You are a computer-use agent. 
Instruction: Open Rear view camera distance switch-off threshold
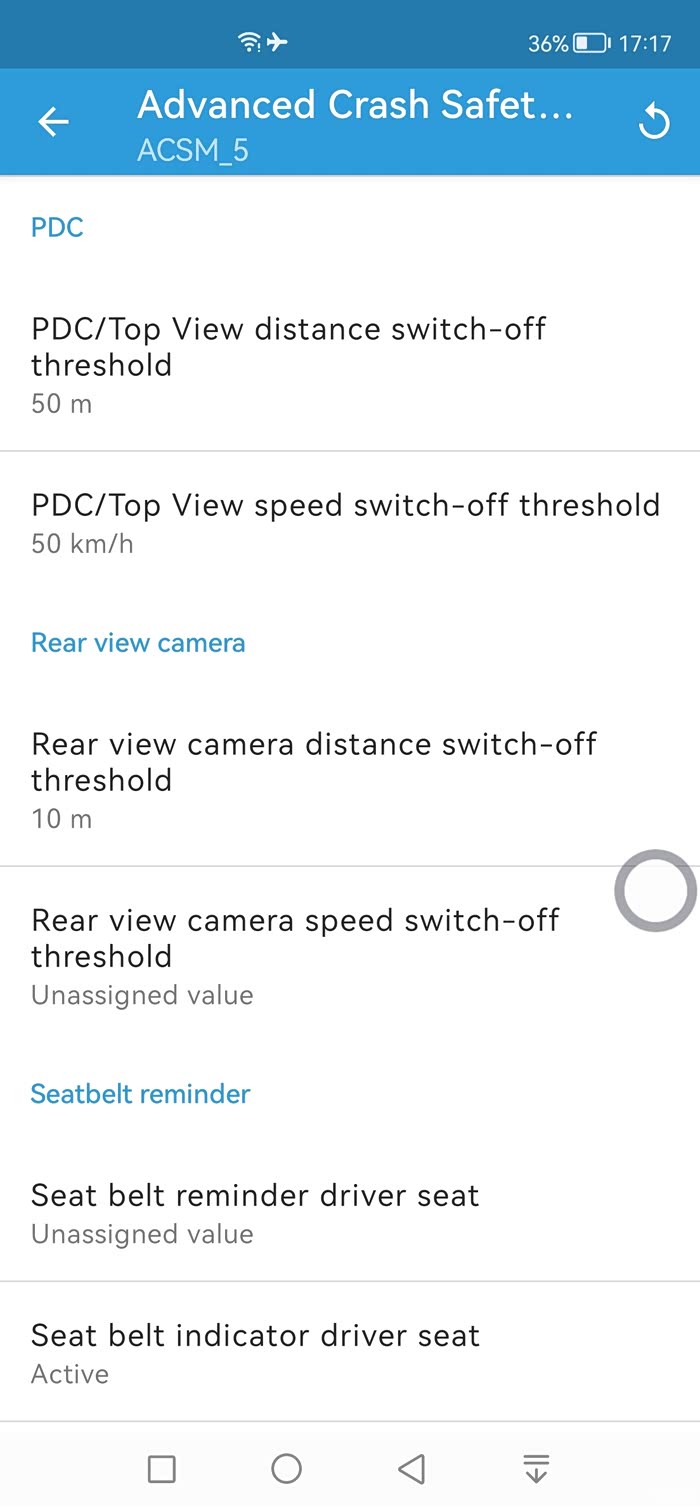tap(350, 780)
